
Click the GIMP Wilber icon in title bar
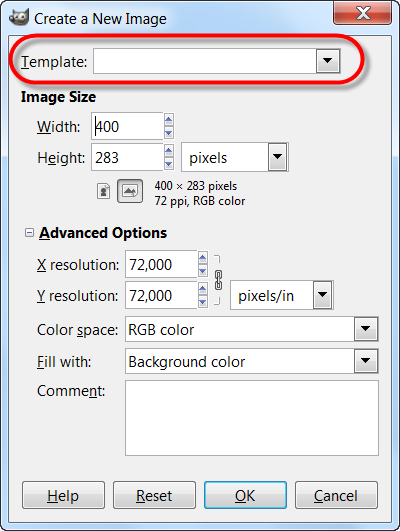[x=19, y=17]
